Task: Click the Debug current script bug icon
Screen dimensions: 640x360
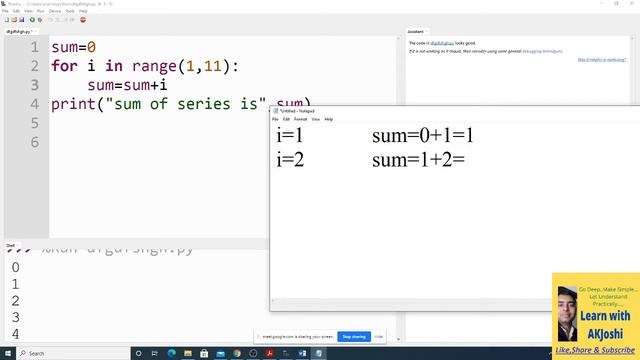Action: [x=40, y=20]
